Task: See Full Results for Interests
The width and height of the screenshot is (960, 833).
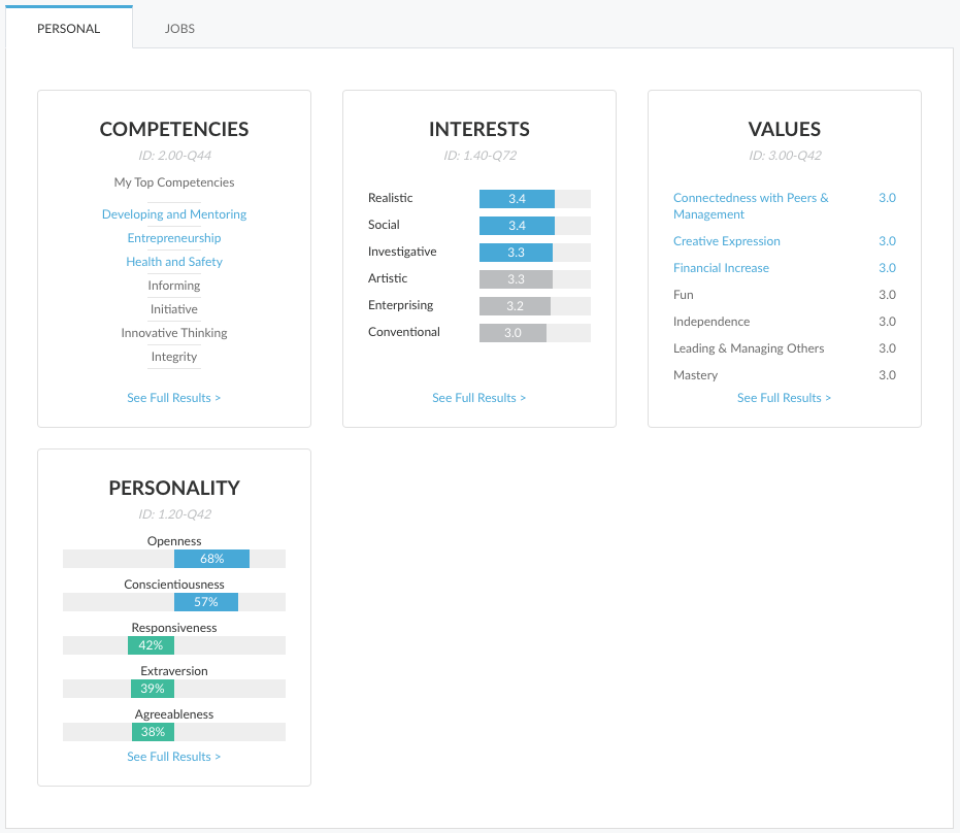Action: click(479, 398)
